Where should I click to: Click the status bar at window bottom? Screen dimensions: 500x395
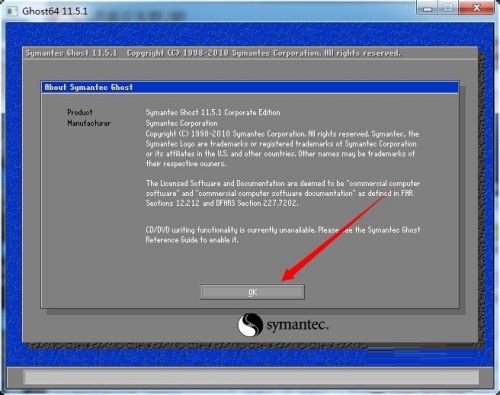(x=252, y=378)
